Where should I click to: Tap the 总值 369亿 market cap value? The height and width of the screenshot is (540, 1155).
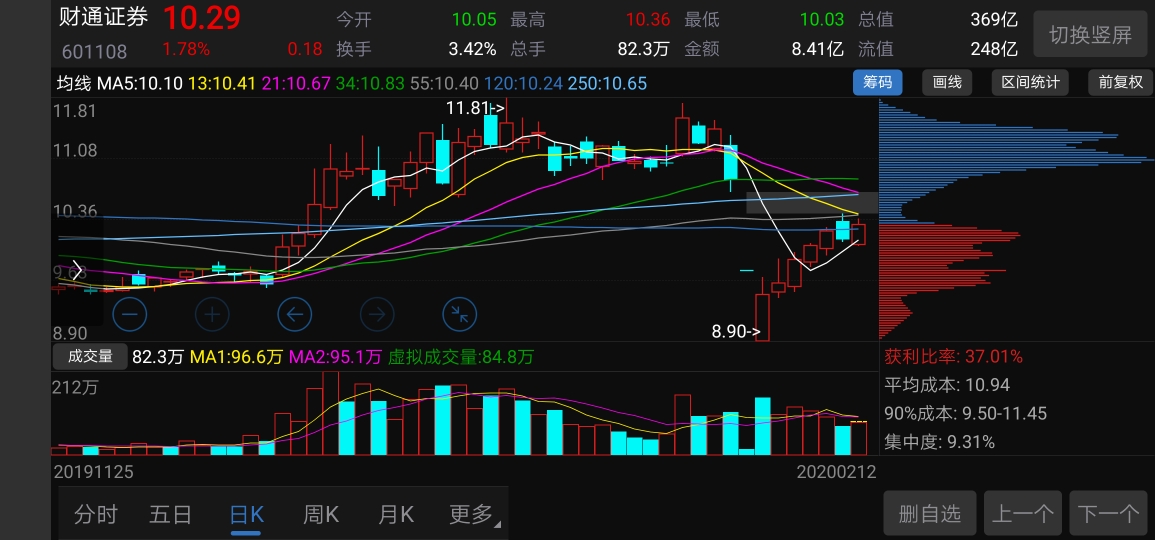pos(994,19)
